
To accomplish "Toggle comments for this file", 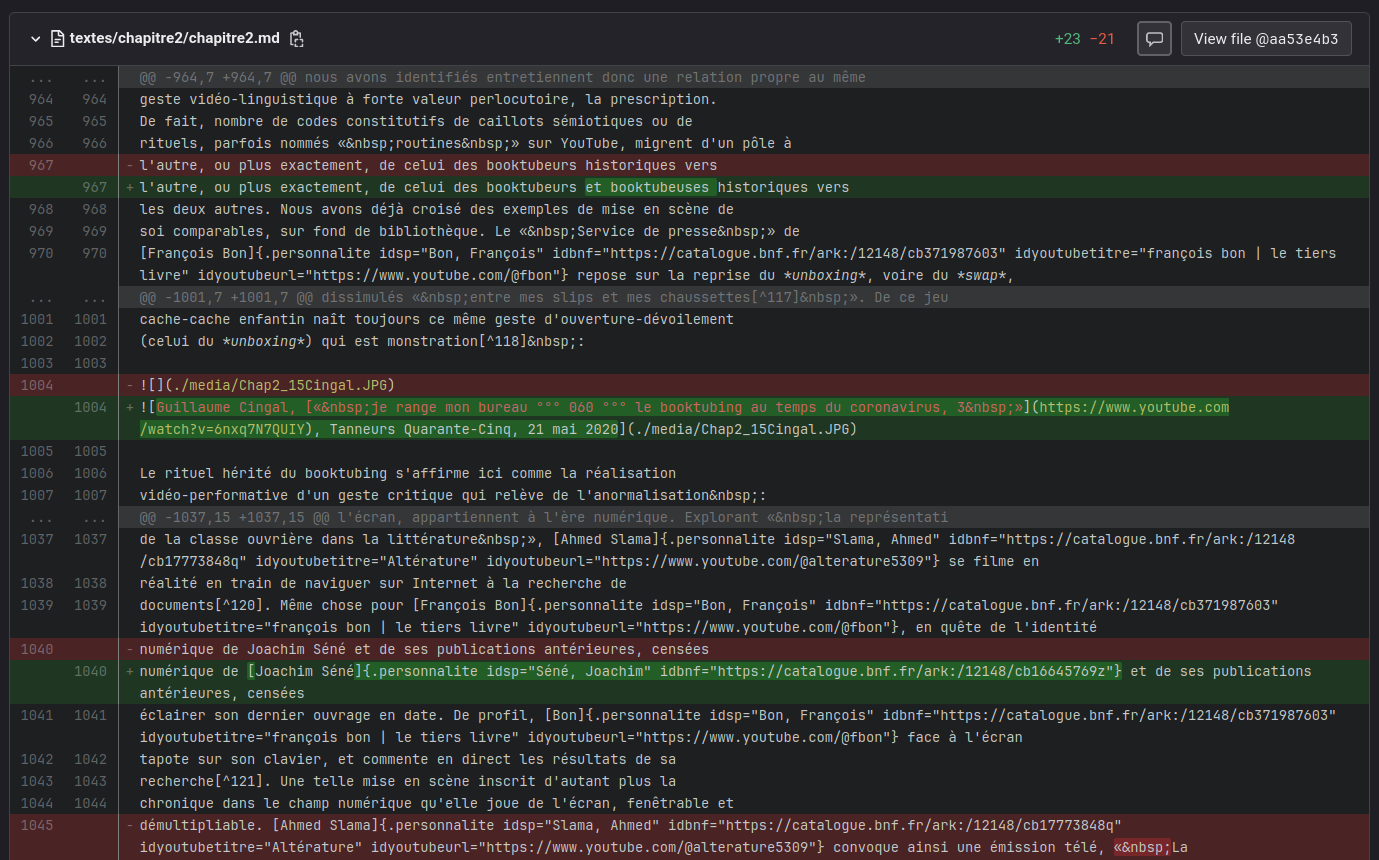I will 1154,39.
